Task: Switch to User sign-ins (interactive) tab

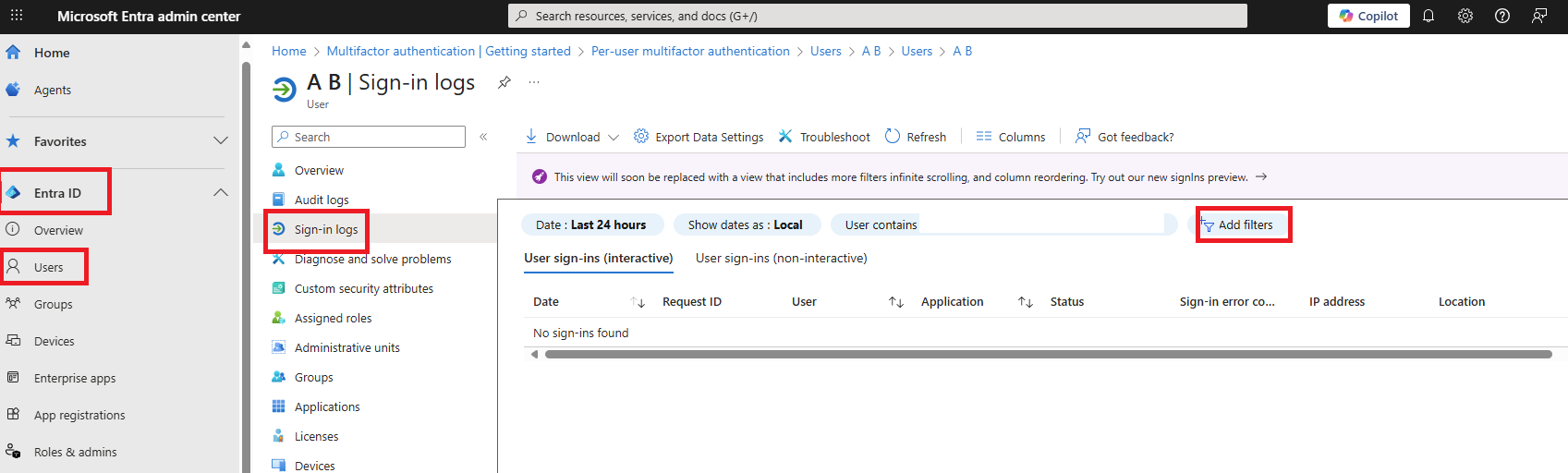Action: pyautogui.click(x=599, y=259)
